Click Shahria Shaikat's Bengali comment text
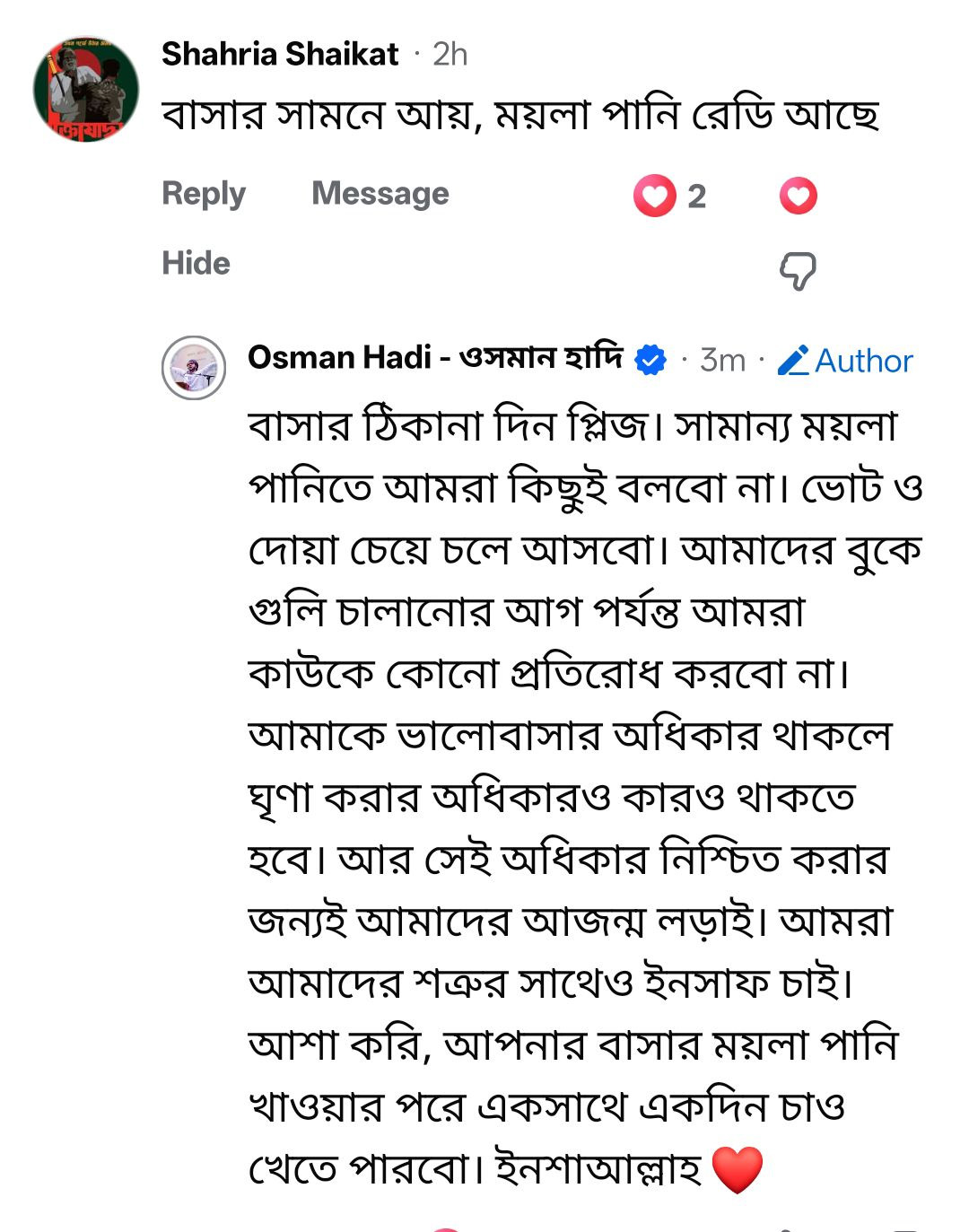The height and width of the screenshot is (1232, 969). click(x=520, y=116)
